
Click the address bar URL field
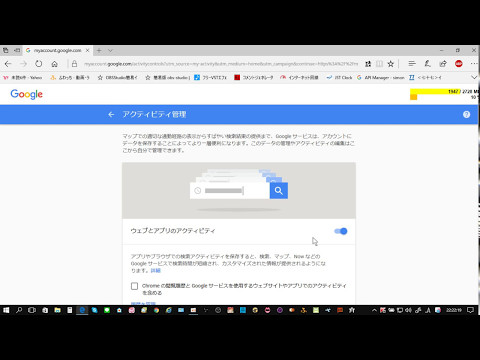(221, 64)
